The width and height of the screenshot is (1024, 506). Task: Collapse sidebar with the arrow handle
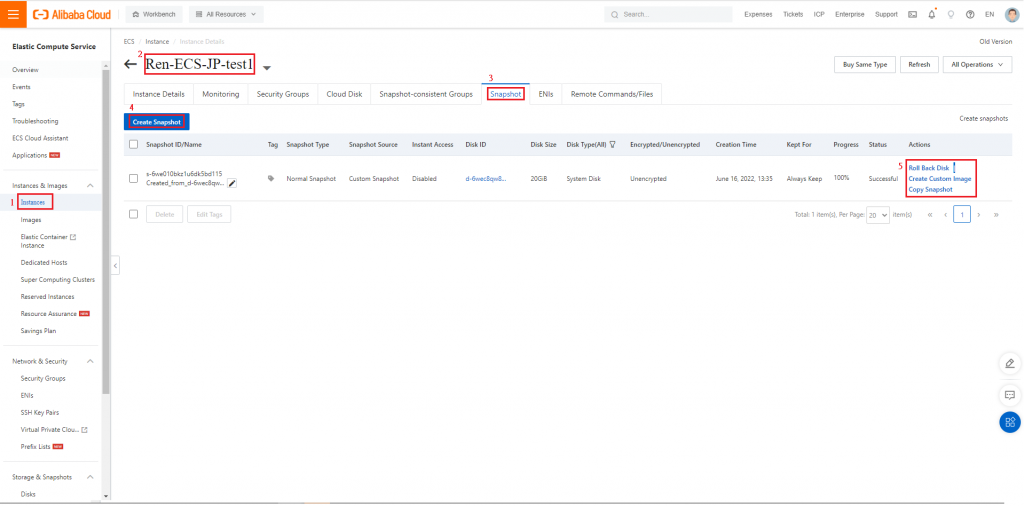(x=115, y=266)
